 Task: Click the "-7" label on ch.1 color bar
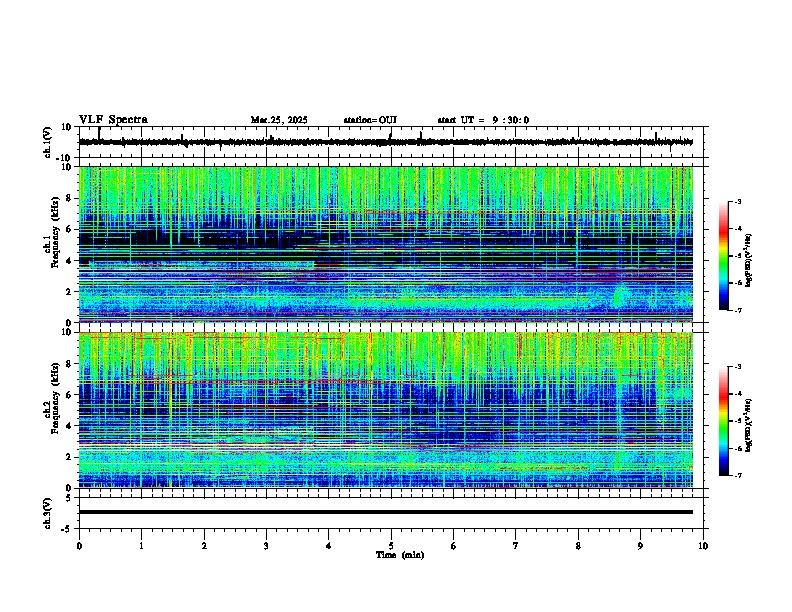point(737,310)
